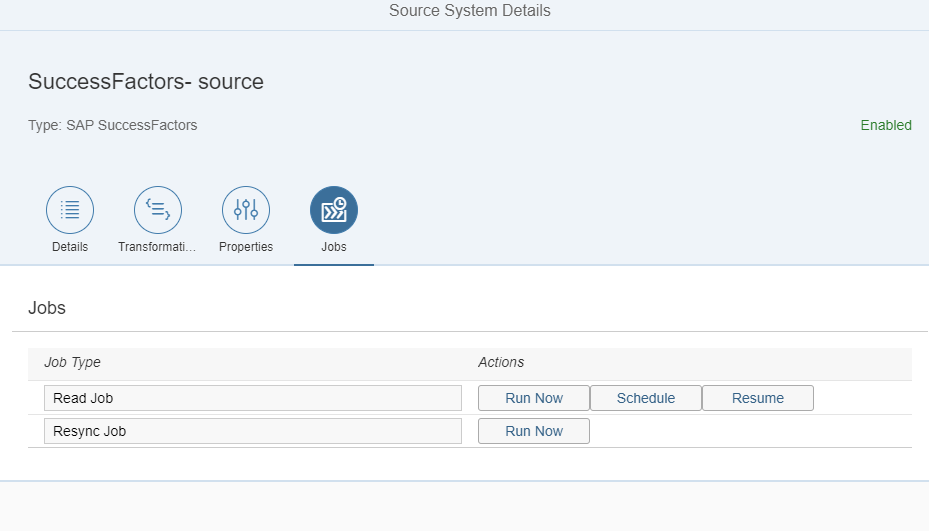Screen dimensions: 929x531
Task: Open the Details list icon
Action: [x=70, y=210]
